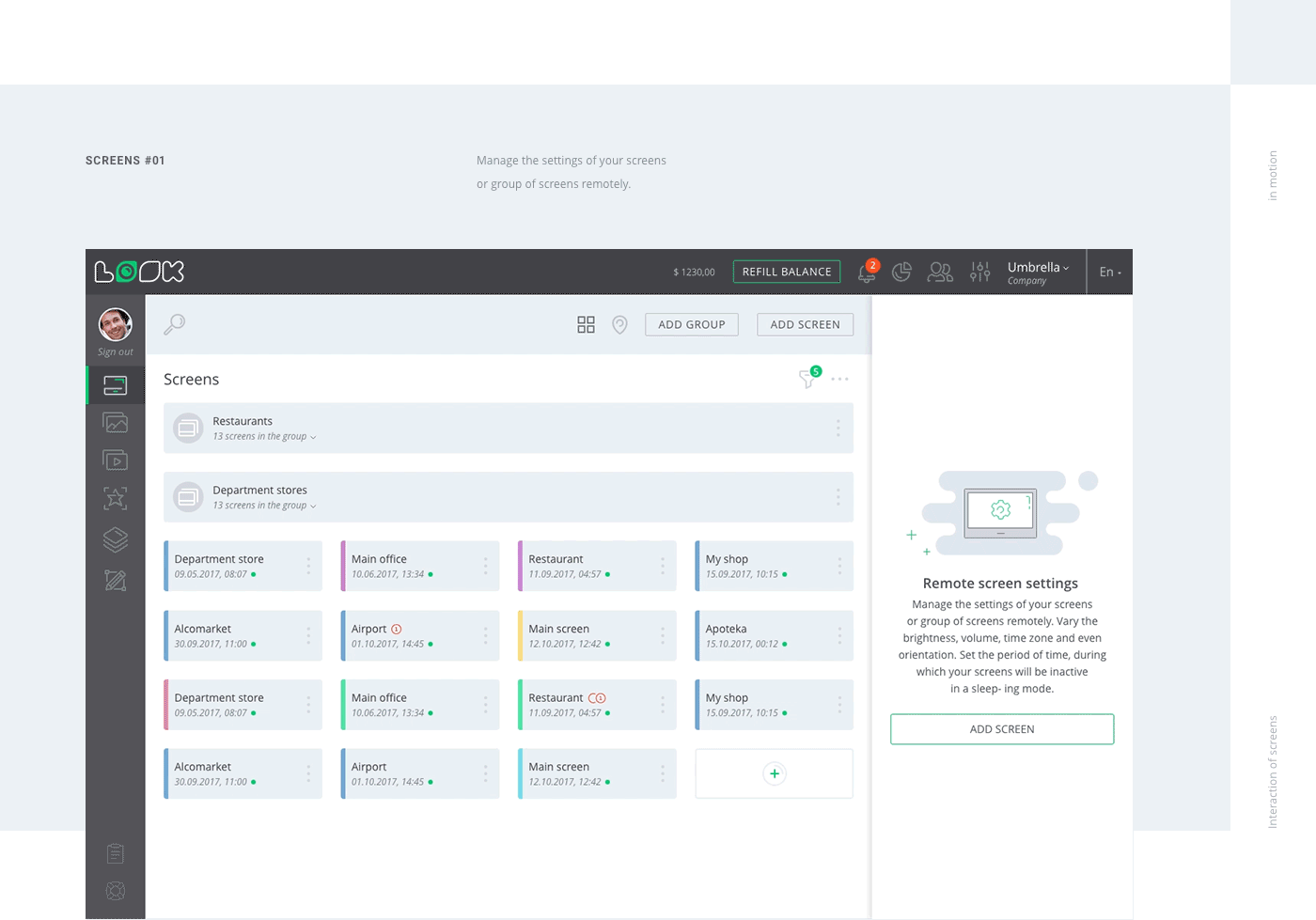The width and height of the screenshot is (1316, 920).
Task: Click the empty tile plus button
Action: 774,773
